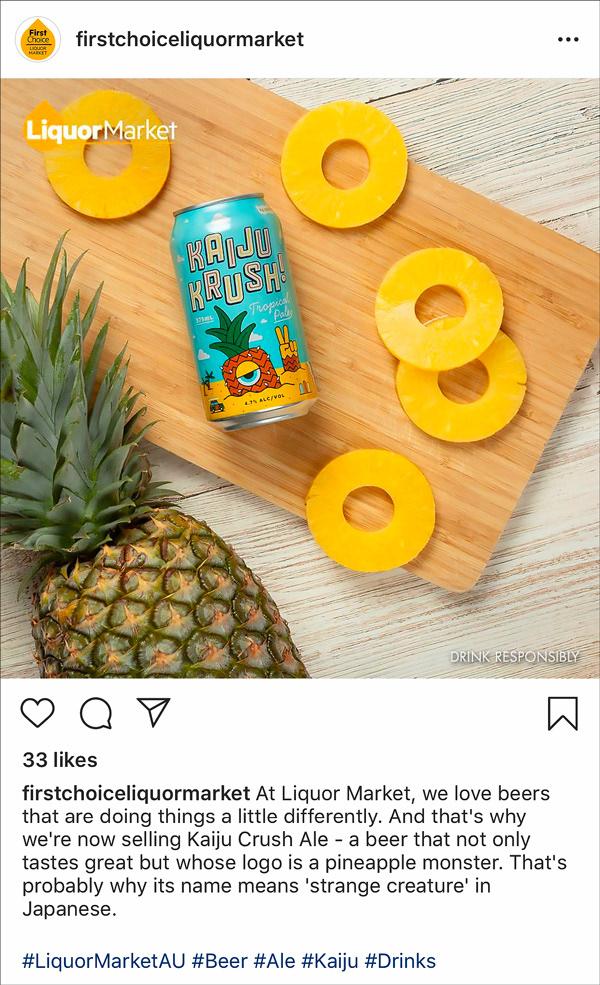This screenshot has width=600, height=985.
Task: Tap the Drink Responsibly watermark text
Action: coord(515,657)
